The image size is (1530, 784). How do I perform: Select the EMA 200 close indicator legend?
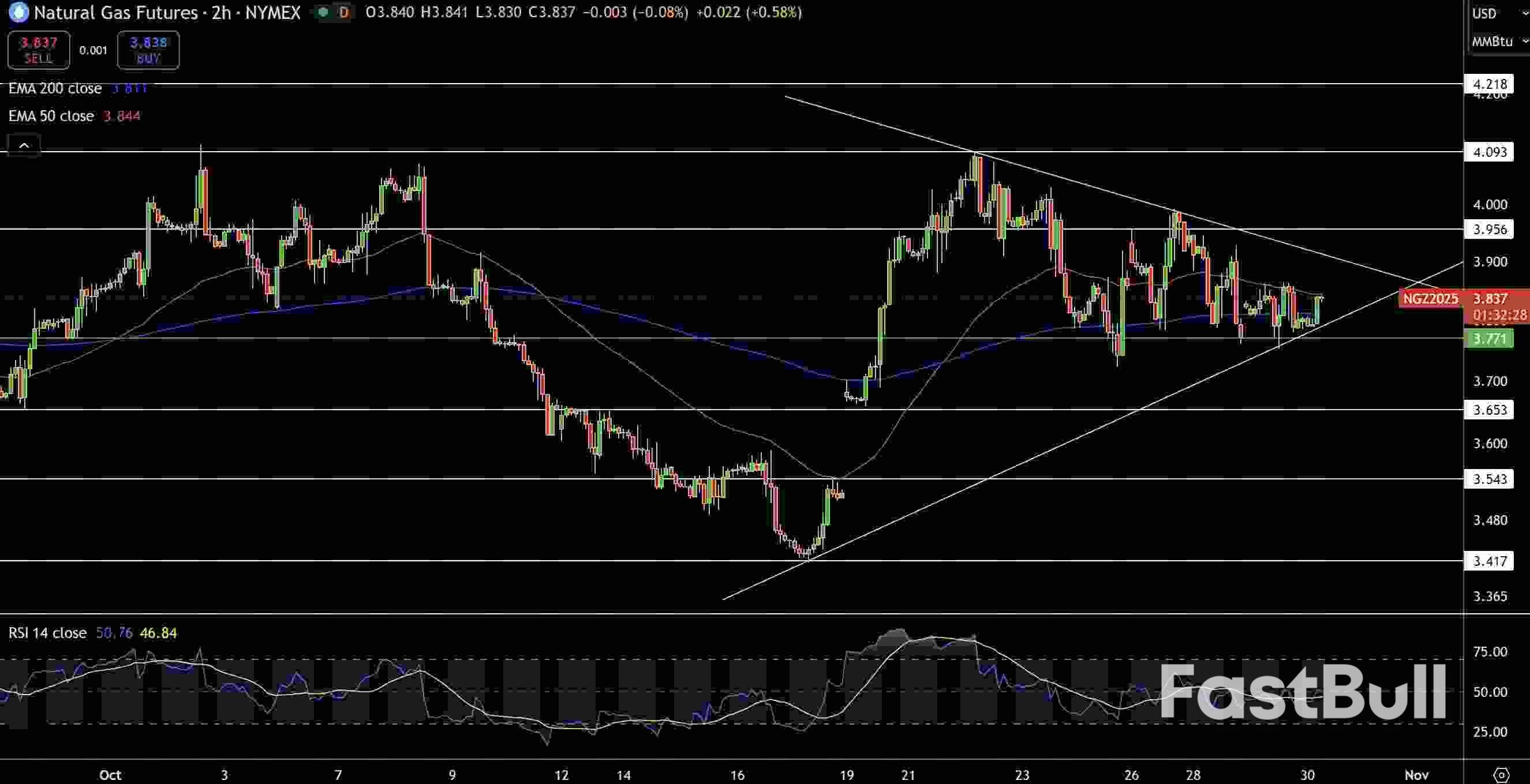pos(55,88)
